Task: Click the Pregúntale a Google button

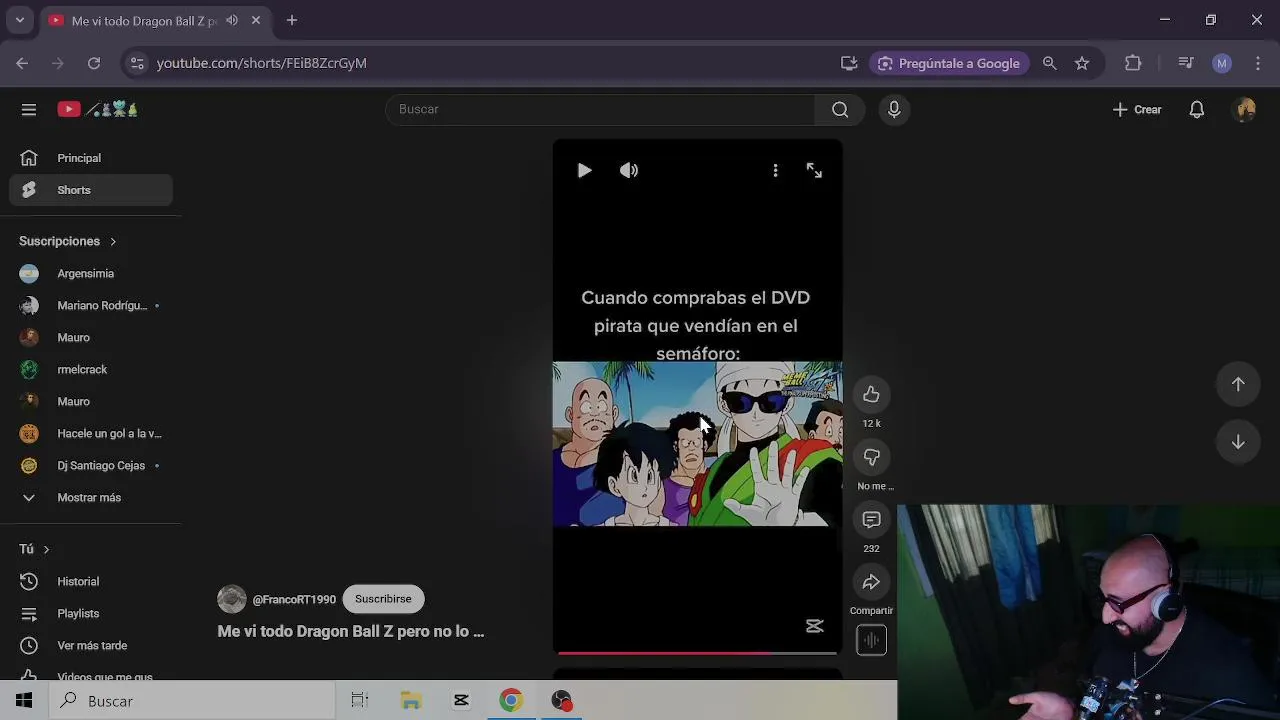Action: (949, 63)
